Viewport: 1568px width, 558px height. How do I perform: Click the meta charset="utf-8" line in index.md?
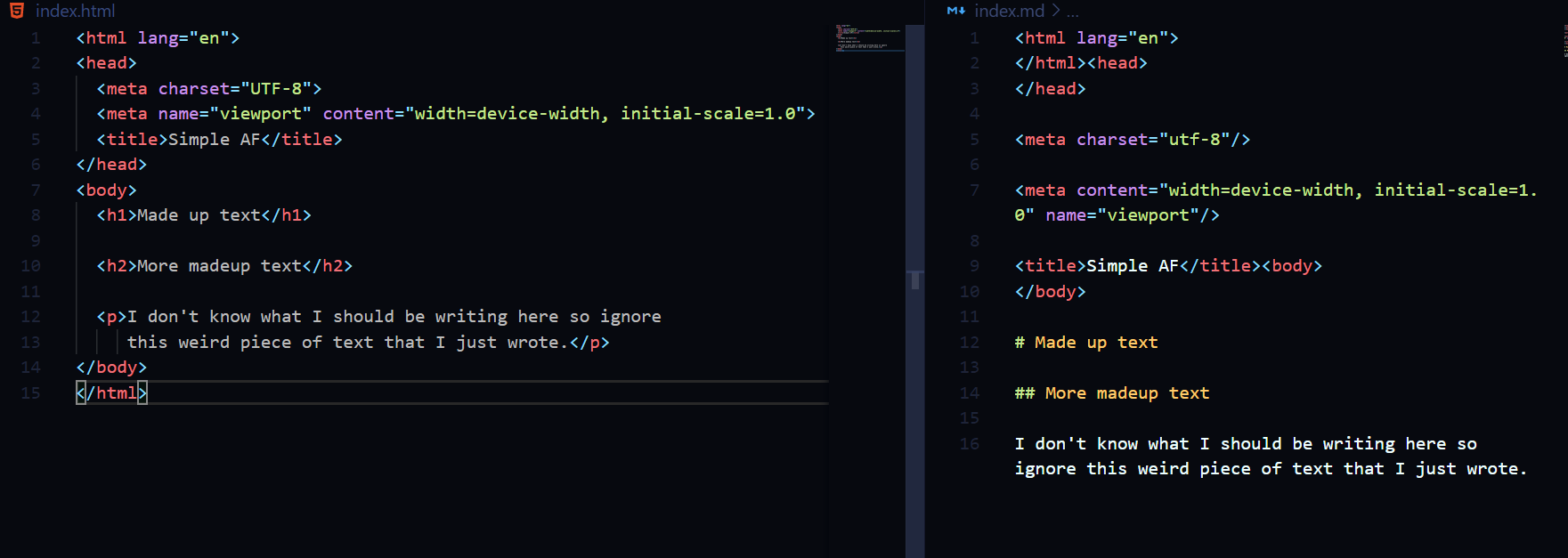pyautogui.click(x=1133, y=140)
